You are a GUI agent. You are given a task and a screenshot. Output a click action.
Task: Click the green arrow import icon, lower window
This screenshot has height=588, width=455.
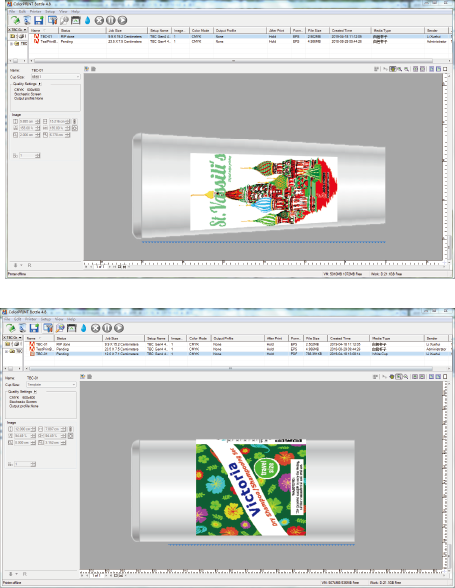[x=11, y=328]
